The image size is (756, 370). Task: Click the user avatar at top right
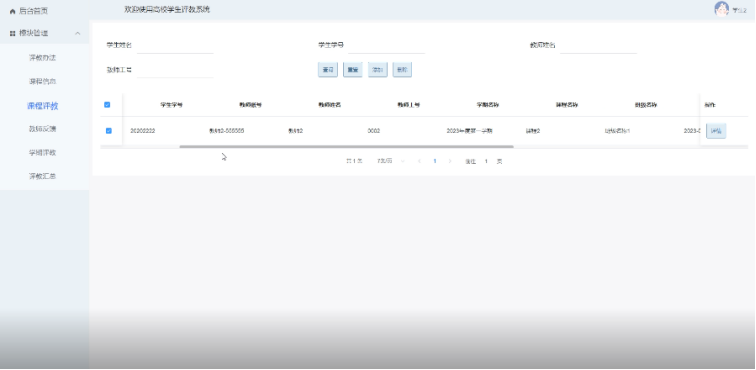tap(721, 9)
